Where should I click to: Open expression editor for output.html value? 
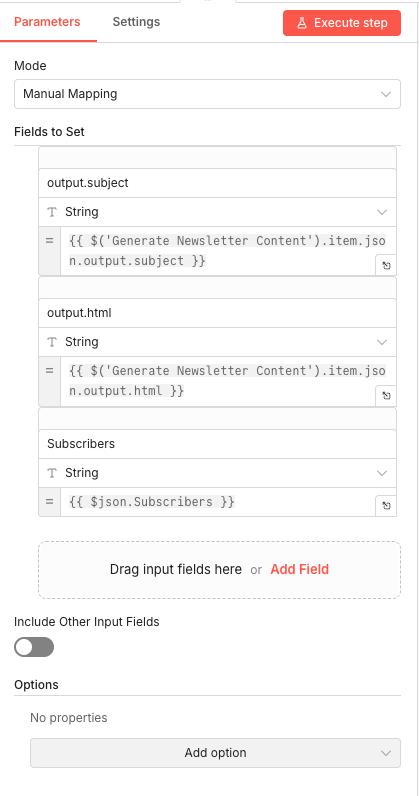386,395
